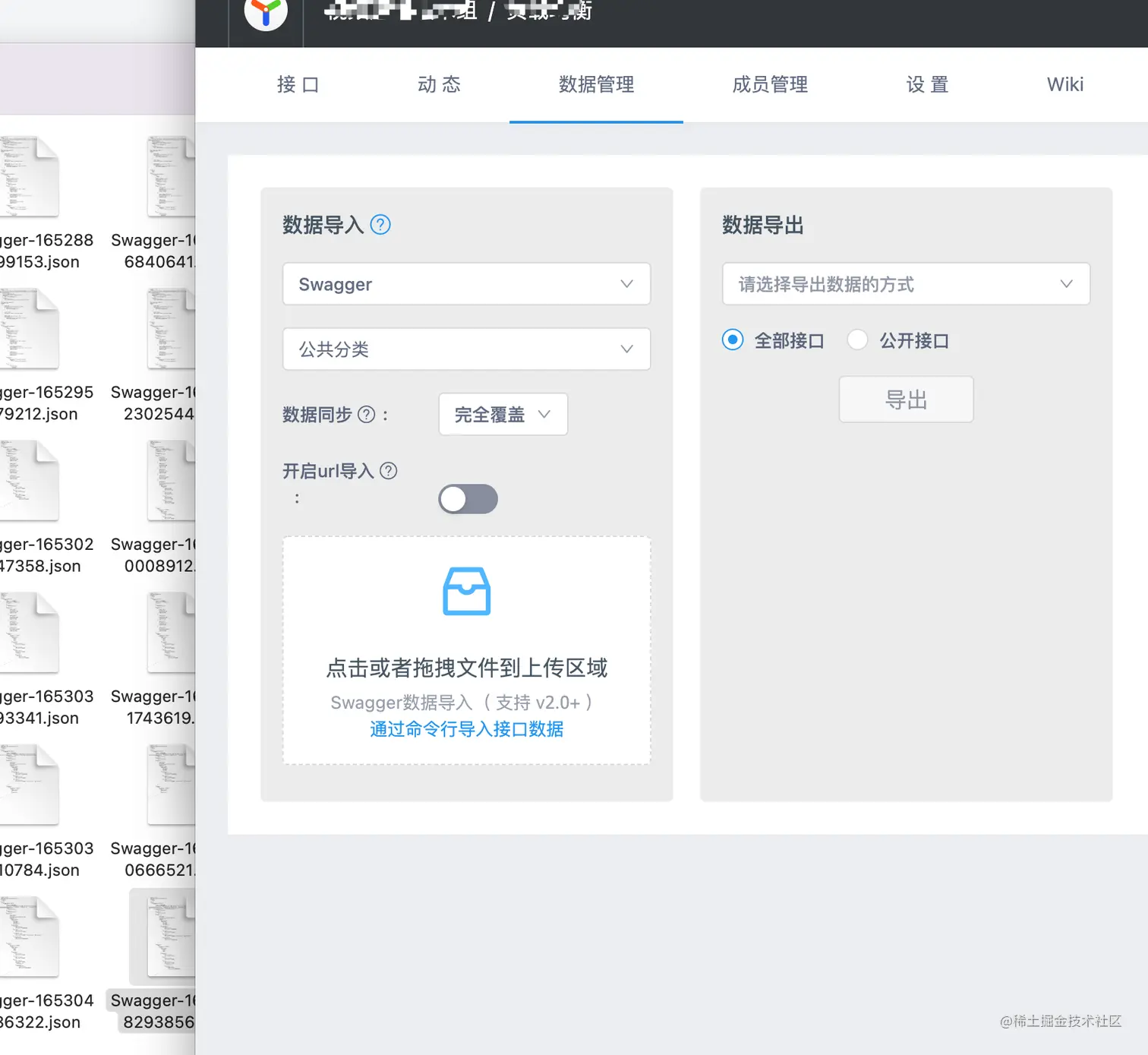Open the 设置 tab
The image size is (1148, 1055).
point(928,84)
